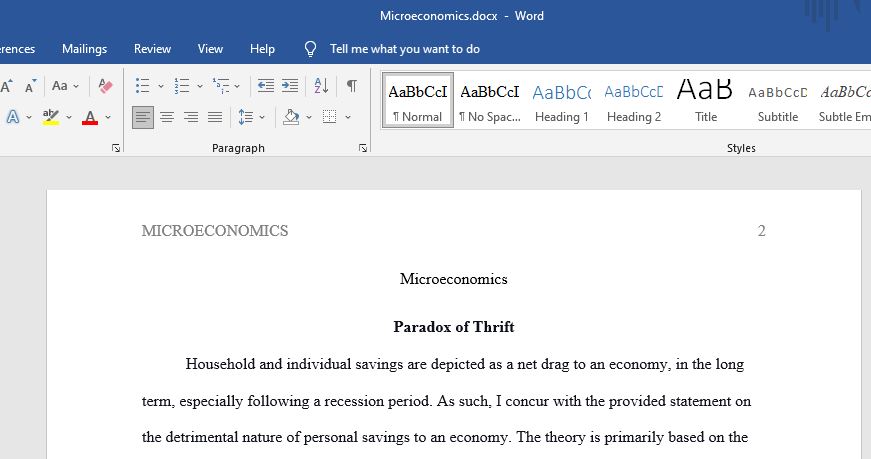Screen dimensions: 871x459
Task: Open the References tab
Action: click(x=17, y=49)
